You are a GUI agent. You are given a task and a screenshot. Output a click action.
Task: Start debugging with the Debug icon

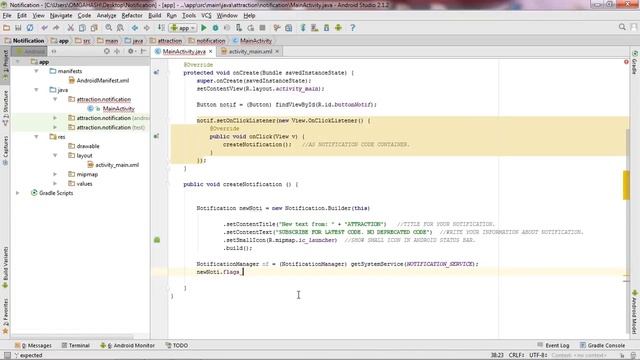point(215,28)
